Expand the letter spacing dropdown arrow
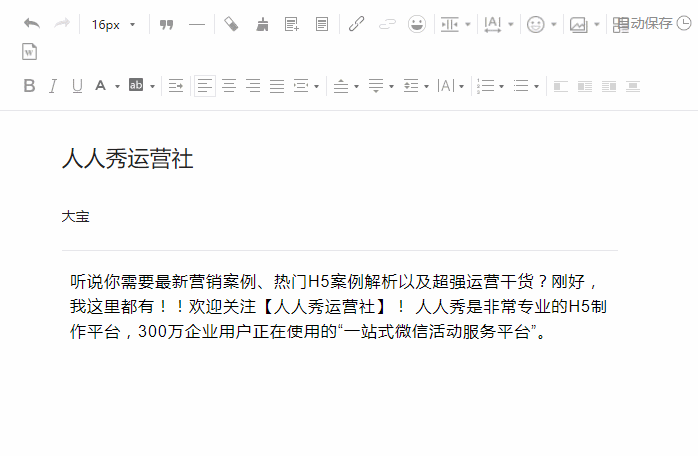This screenshot has width=698, height=456. (x=461, y=86)
